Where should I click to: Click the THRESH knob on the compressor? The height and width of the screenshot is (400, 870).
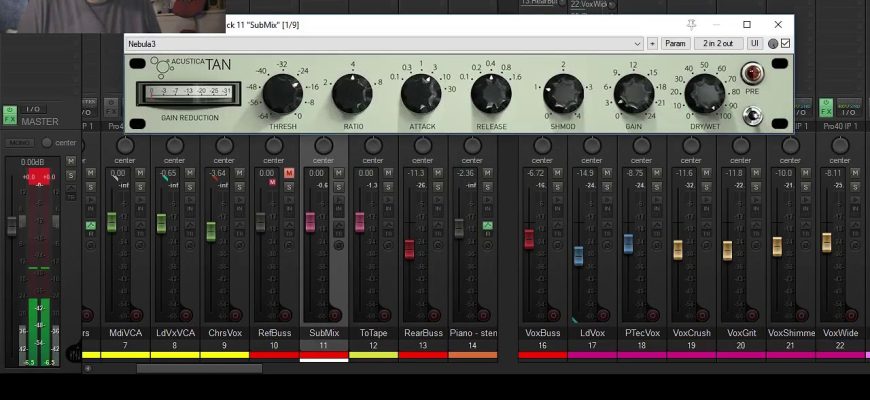283,96
